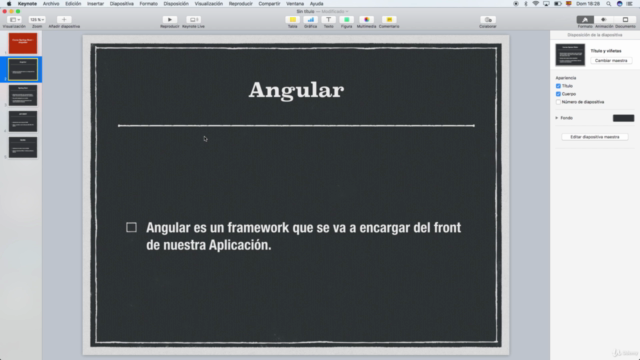Viewport: 640px width, 360px height.
Task: Click the Angular slide title text
Action: 296,90
